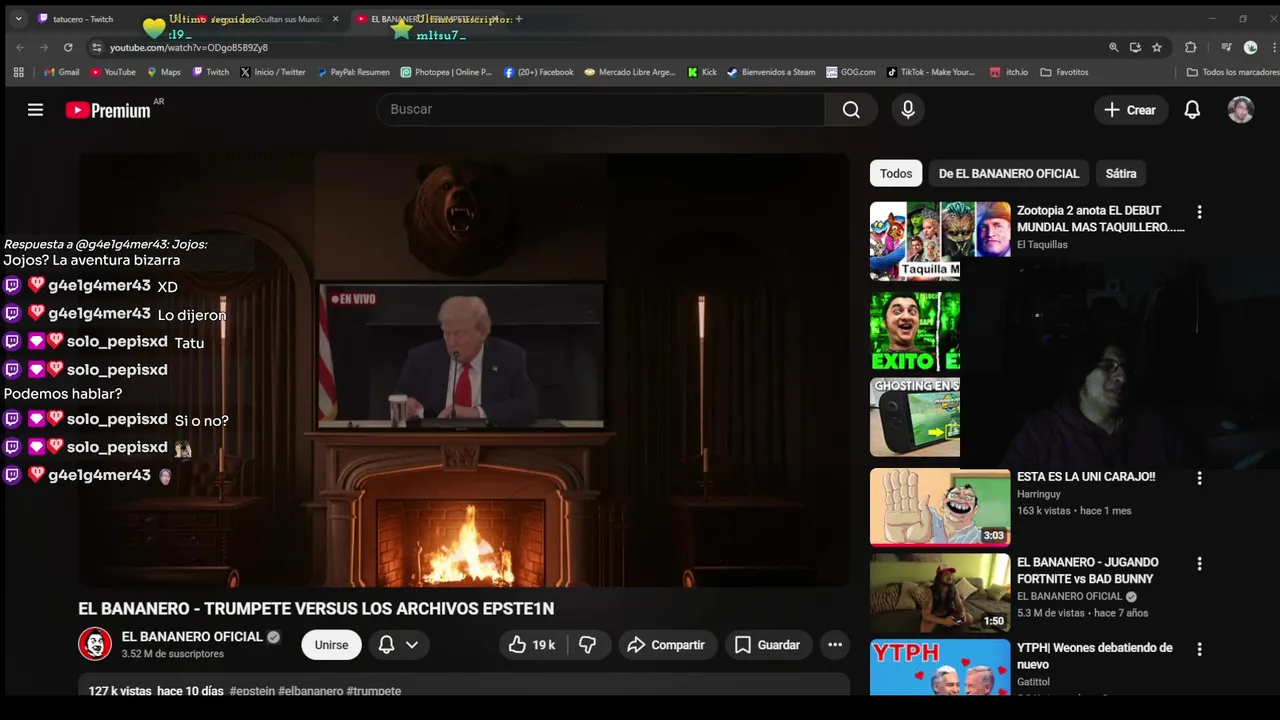Open options for ESTA ES LA UNI video
The image size is (1280, 720).
tap(1199, 478)
